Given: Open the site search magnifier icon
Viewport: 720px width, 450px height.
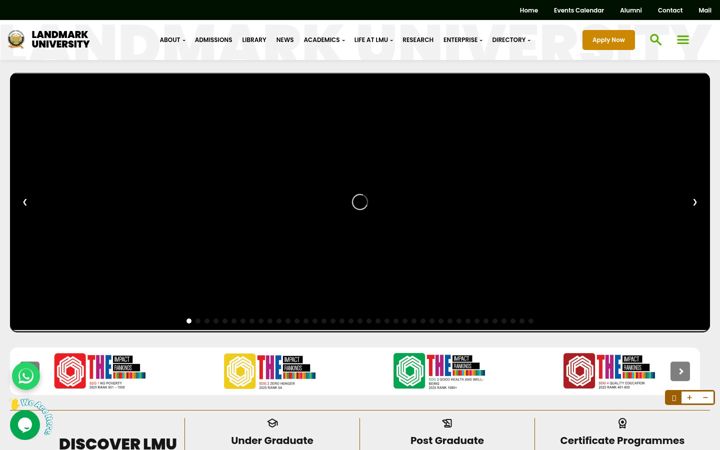Looking at the screenshot, I should (656, 40).
